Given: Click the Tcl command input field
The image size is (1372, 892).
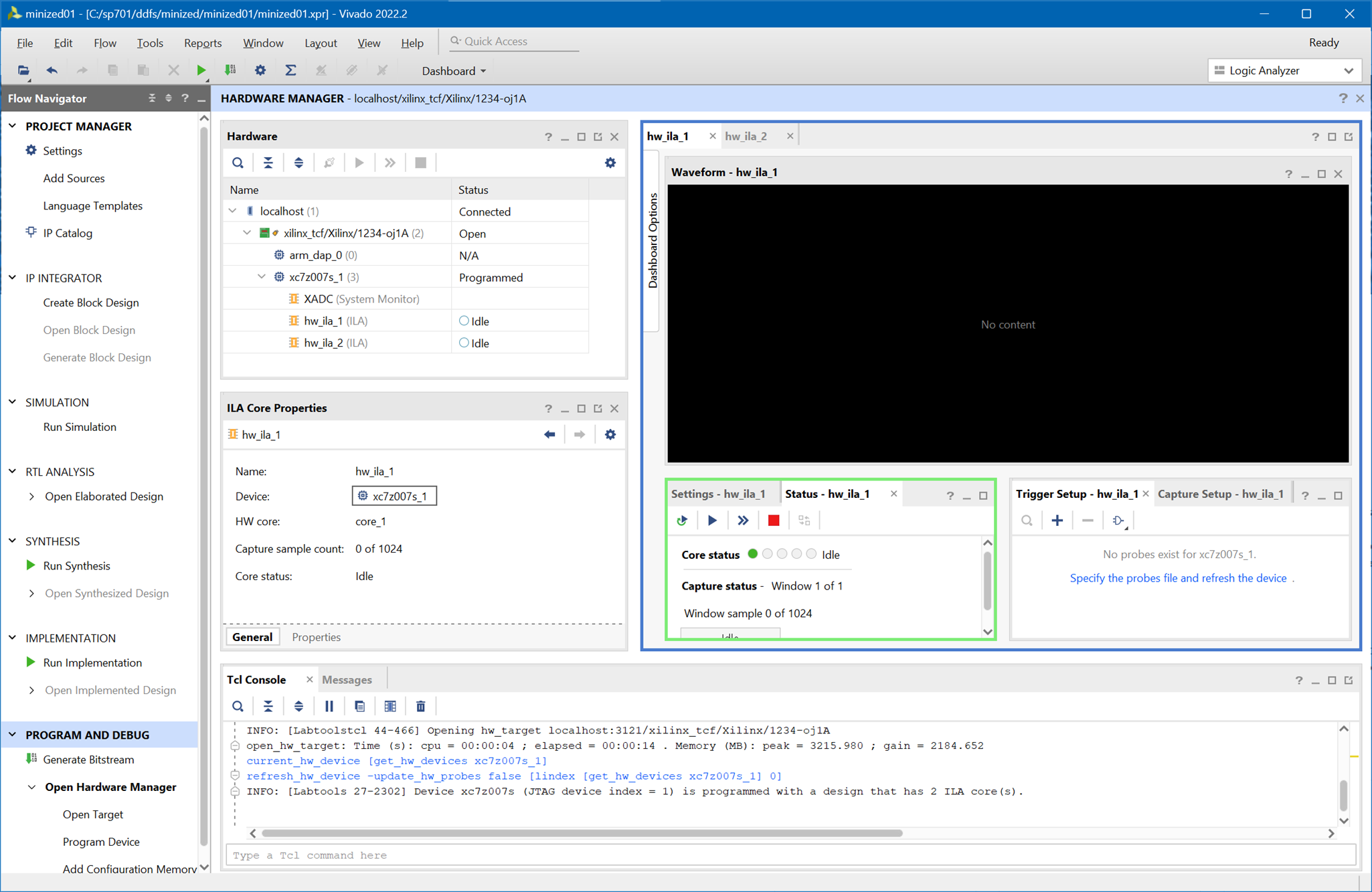Looking at the screenshot, I should 791,855.
